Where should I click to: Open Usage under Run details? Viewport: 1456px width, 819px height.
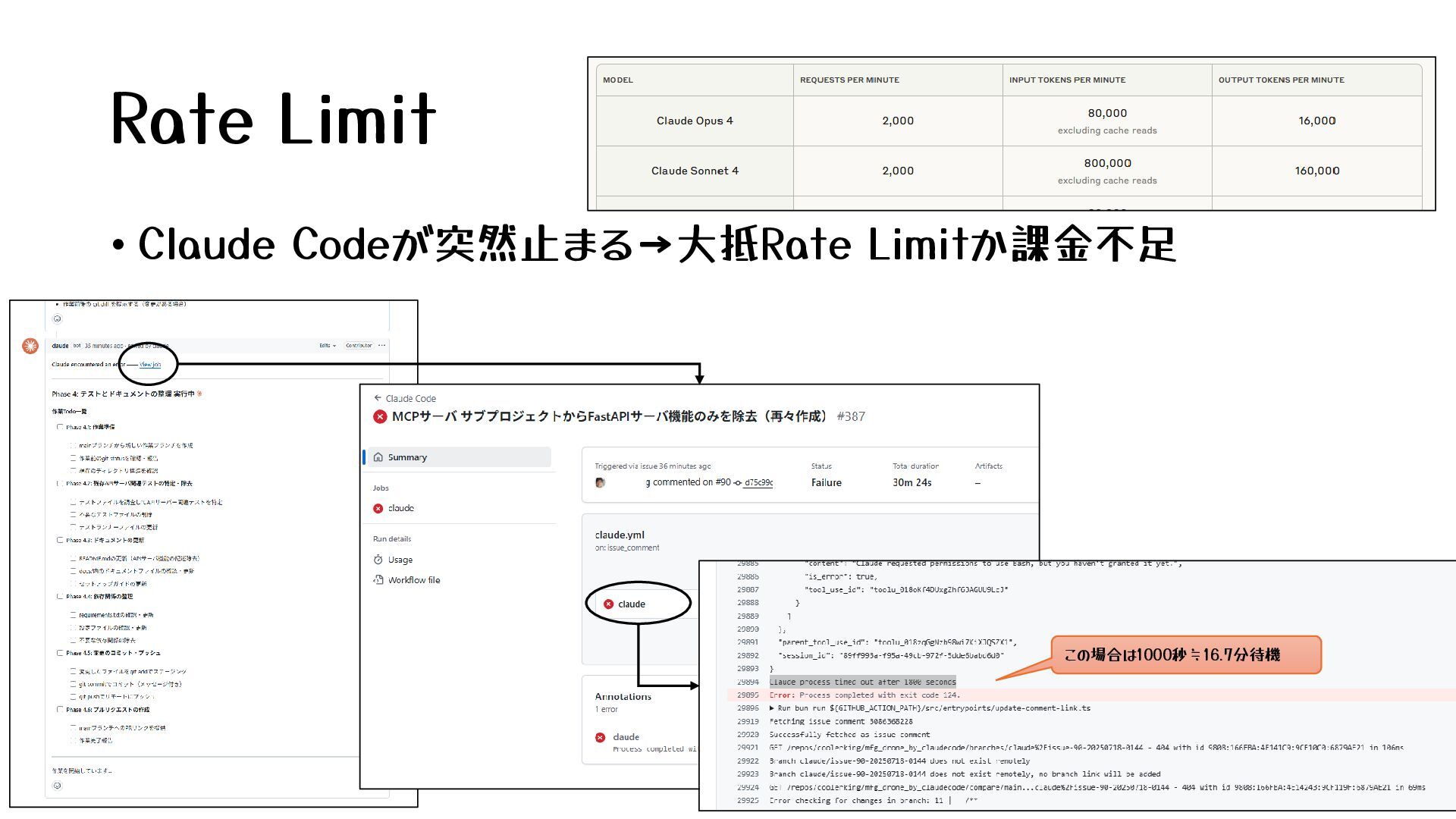point(400,560)
